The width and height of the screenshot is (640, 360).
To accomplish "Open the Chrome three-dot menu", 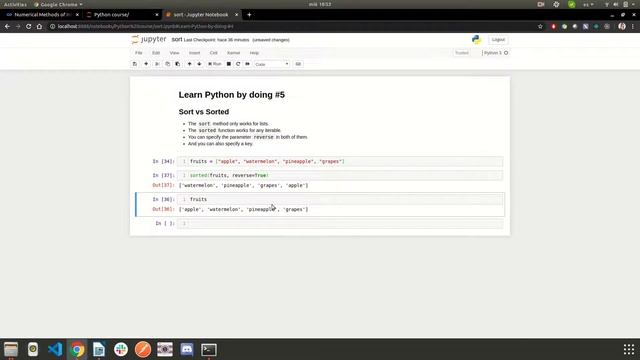I will tap(633, 27).
